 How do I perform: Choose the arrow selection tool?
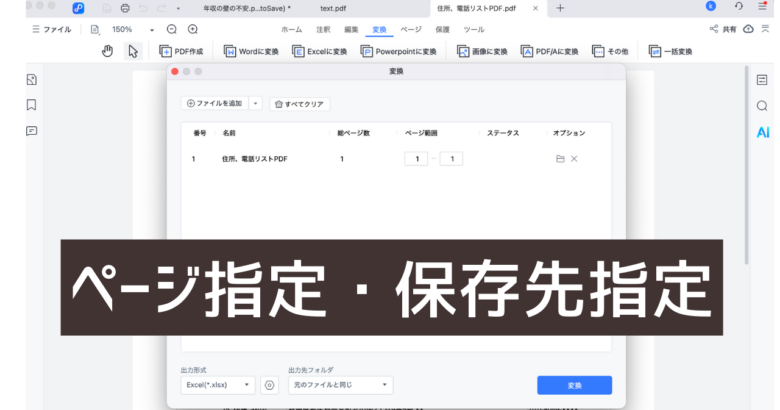(x=133, y=51)
